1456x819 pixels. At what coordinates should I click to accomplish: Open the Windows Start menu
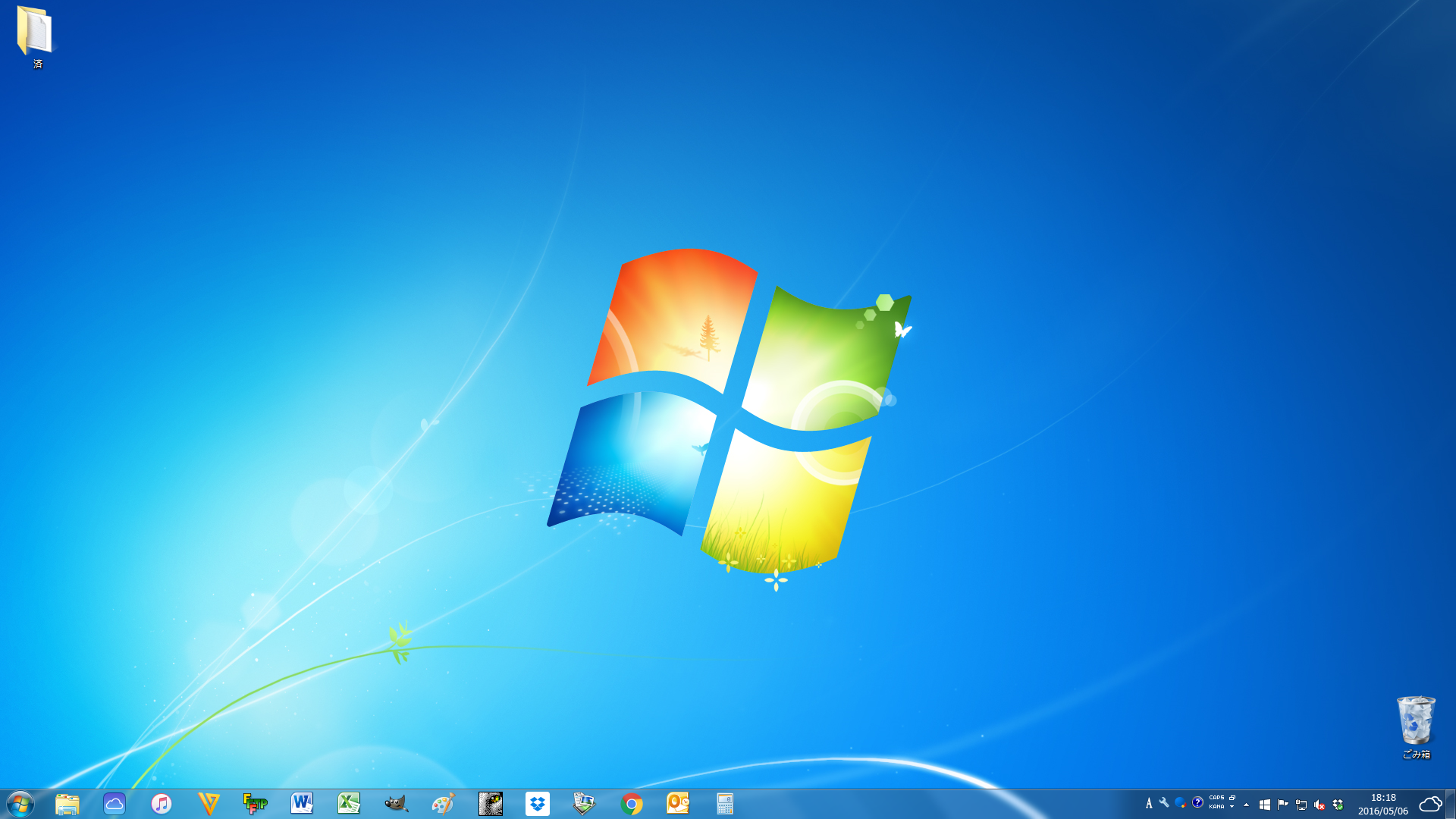[20, 804]
